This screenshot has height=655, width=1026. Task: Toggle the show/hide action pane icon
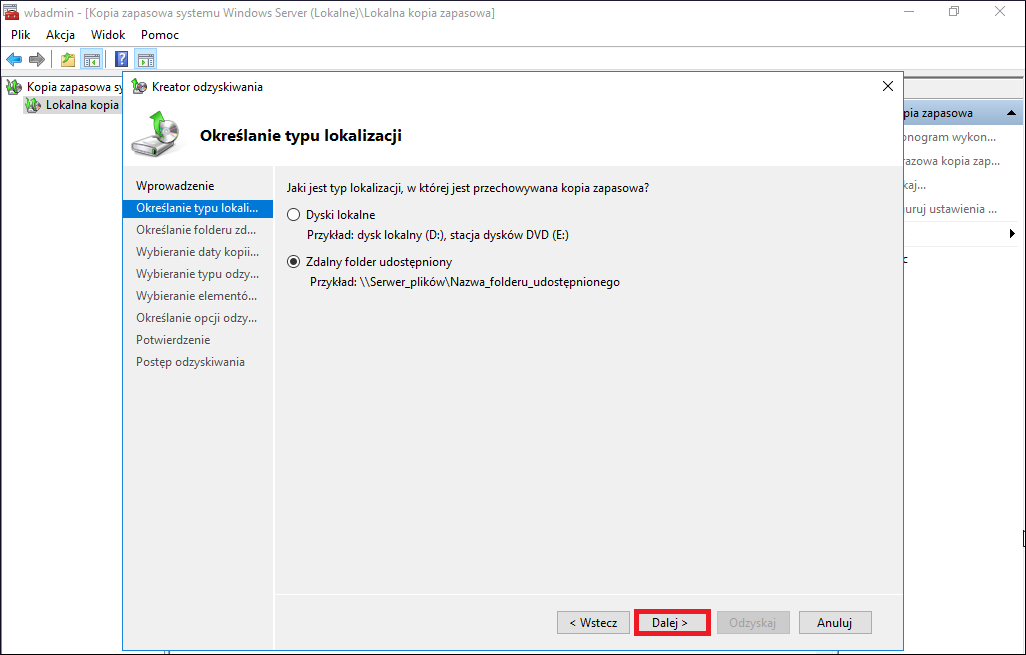pyautogui.click(x=145, y=60)
